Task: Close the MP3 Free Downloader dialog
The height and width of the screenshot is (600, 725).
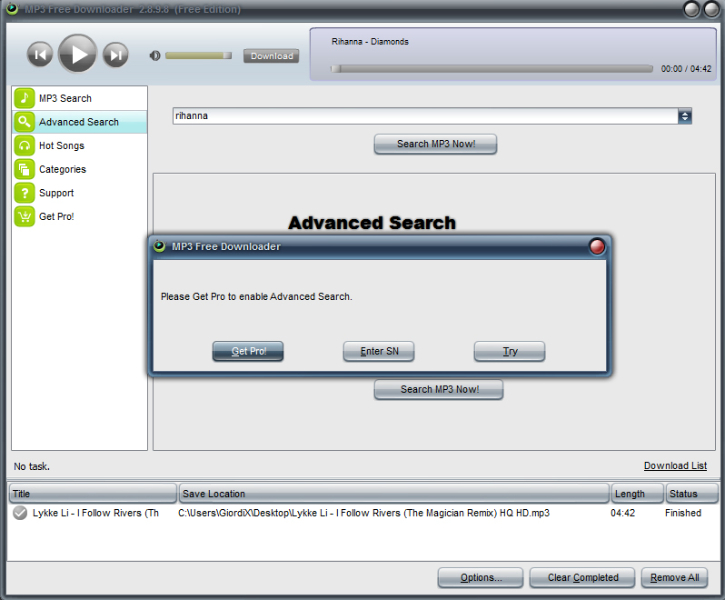Action: (x=597, y=247)
